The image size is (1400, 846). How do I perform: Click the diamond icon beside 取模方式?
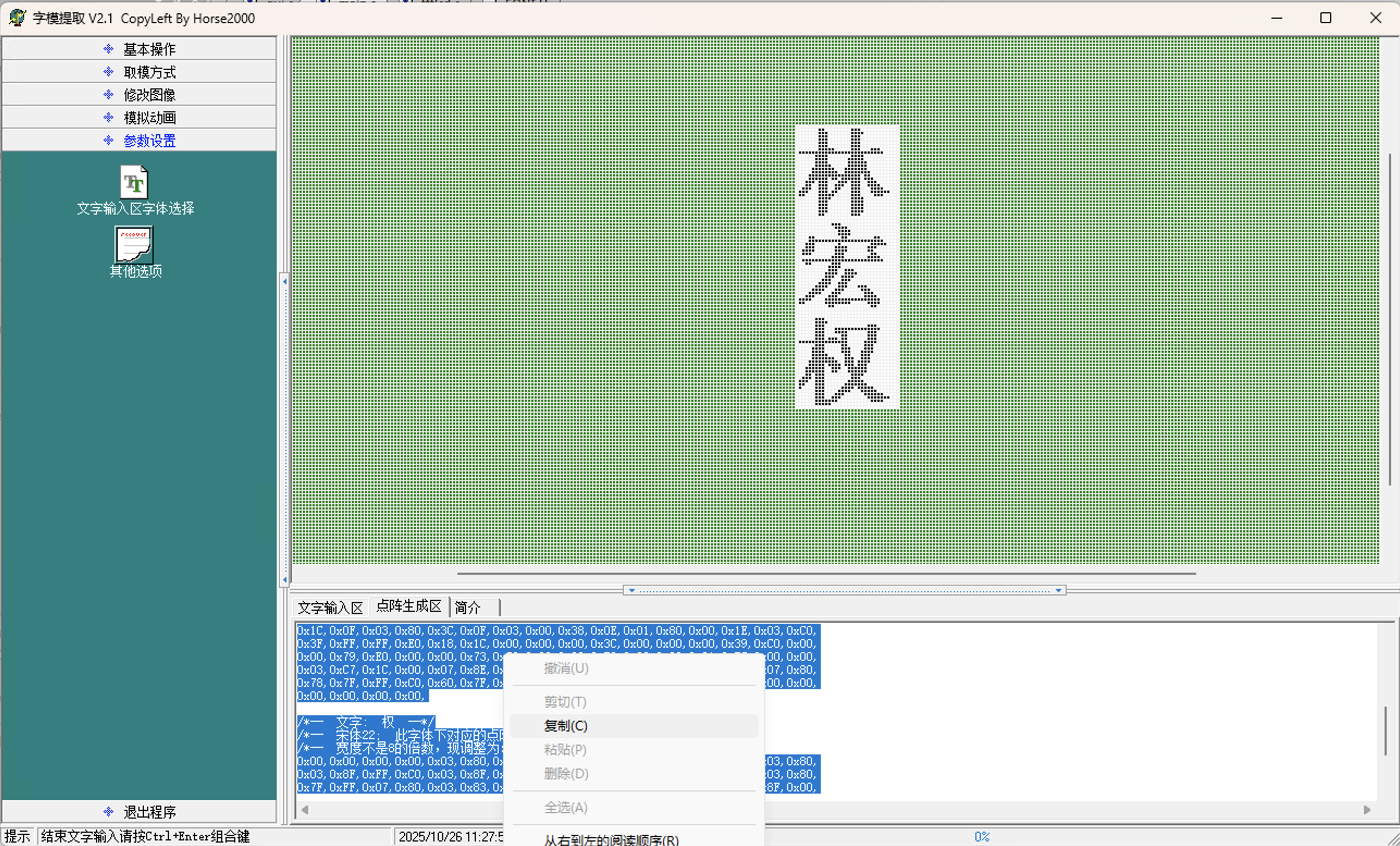point(108,72)
